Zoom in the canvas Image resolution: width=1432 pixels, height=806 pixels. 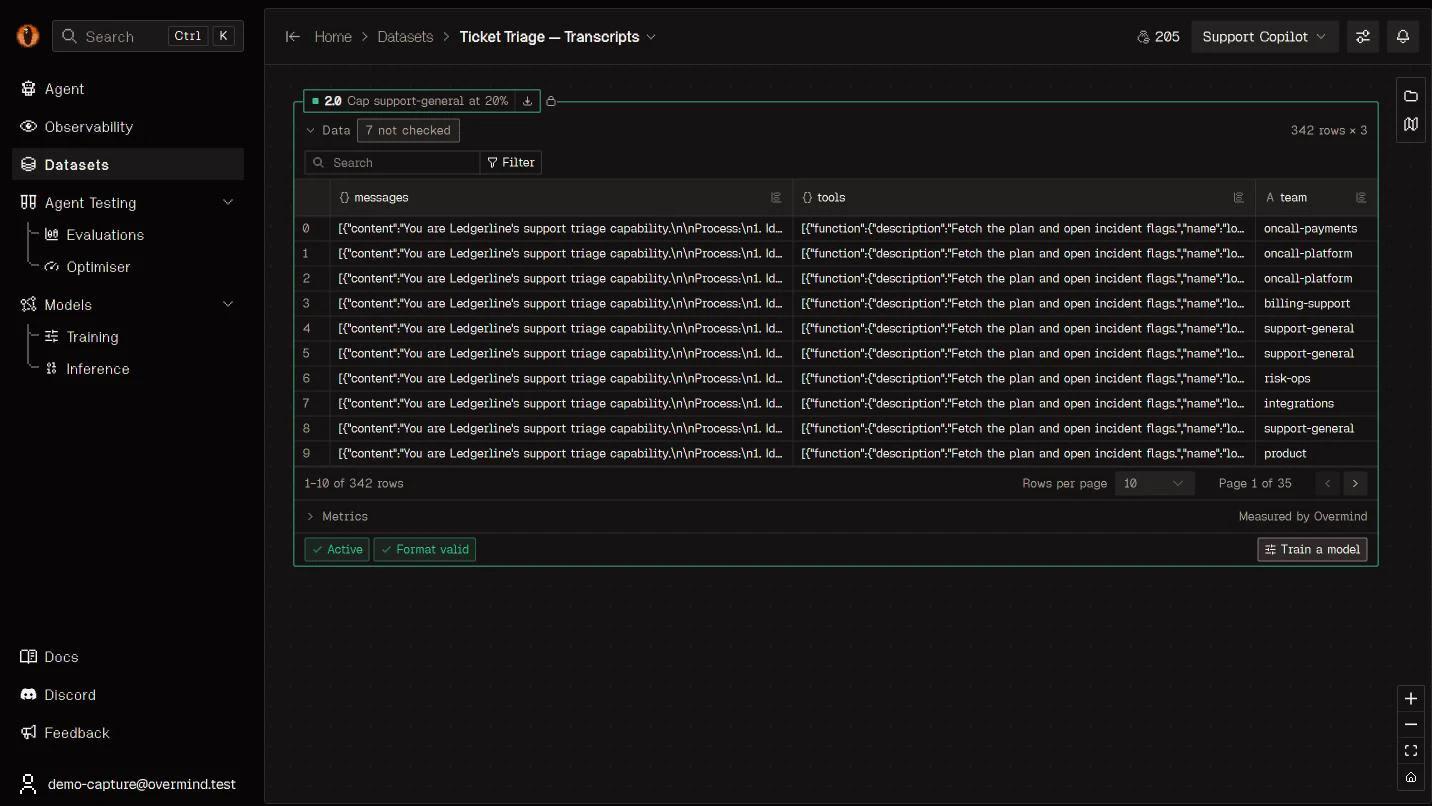point(1411,699)
